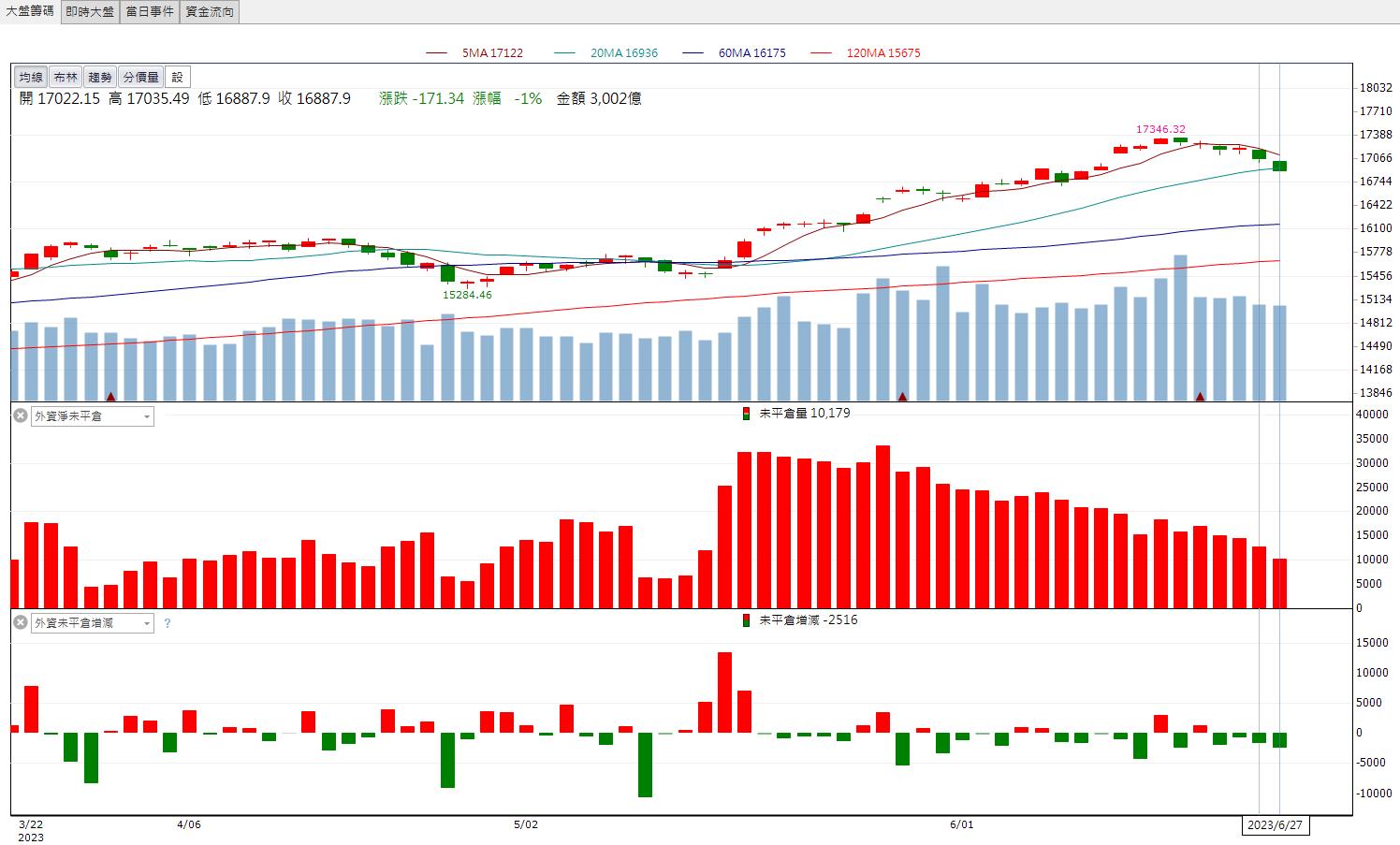1400x845 pixels.
Task: Click the 5MA 17122 legend entry
Action: pos(492,53)
